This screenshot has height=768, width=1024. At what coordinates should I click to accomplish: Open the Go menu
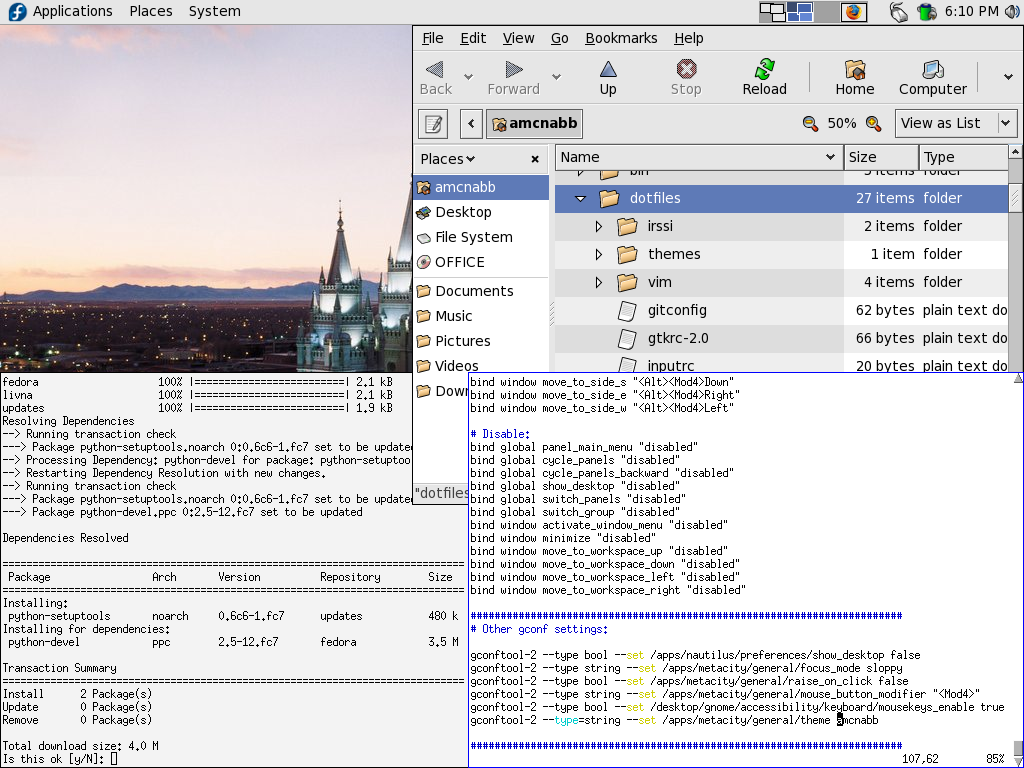560,38
